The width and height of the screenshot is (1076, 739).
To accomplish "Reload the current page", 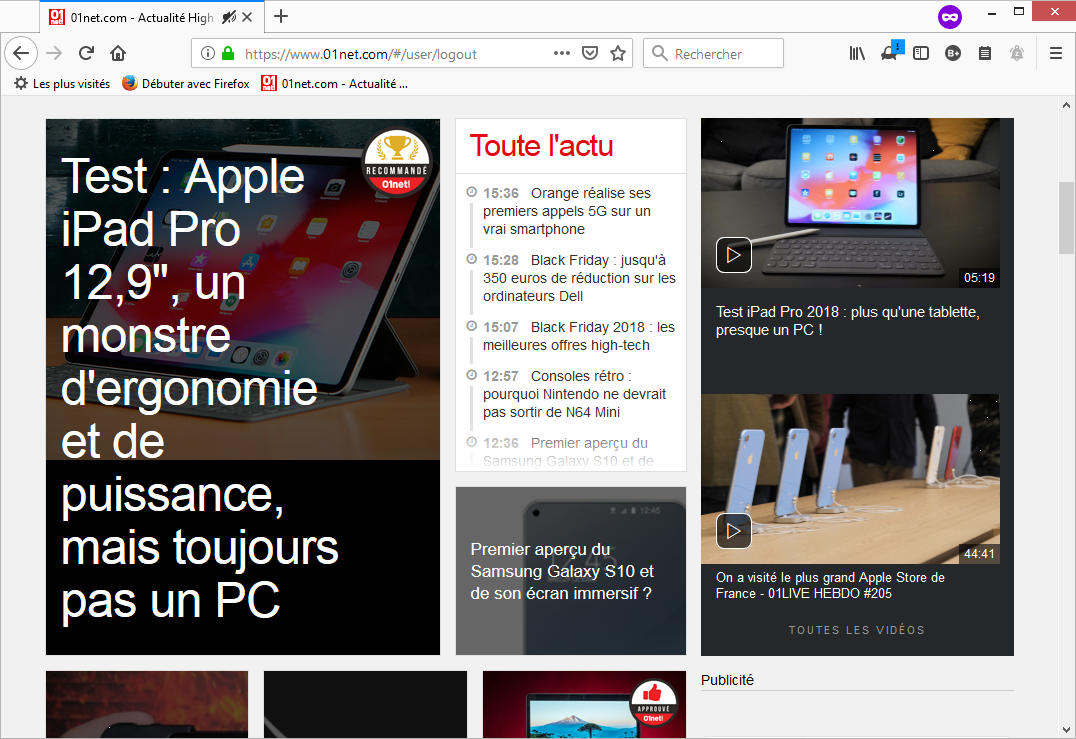I will 86,54.
